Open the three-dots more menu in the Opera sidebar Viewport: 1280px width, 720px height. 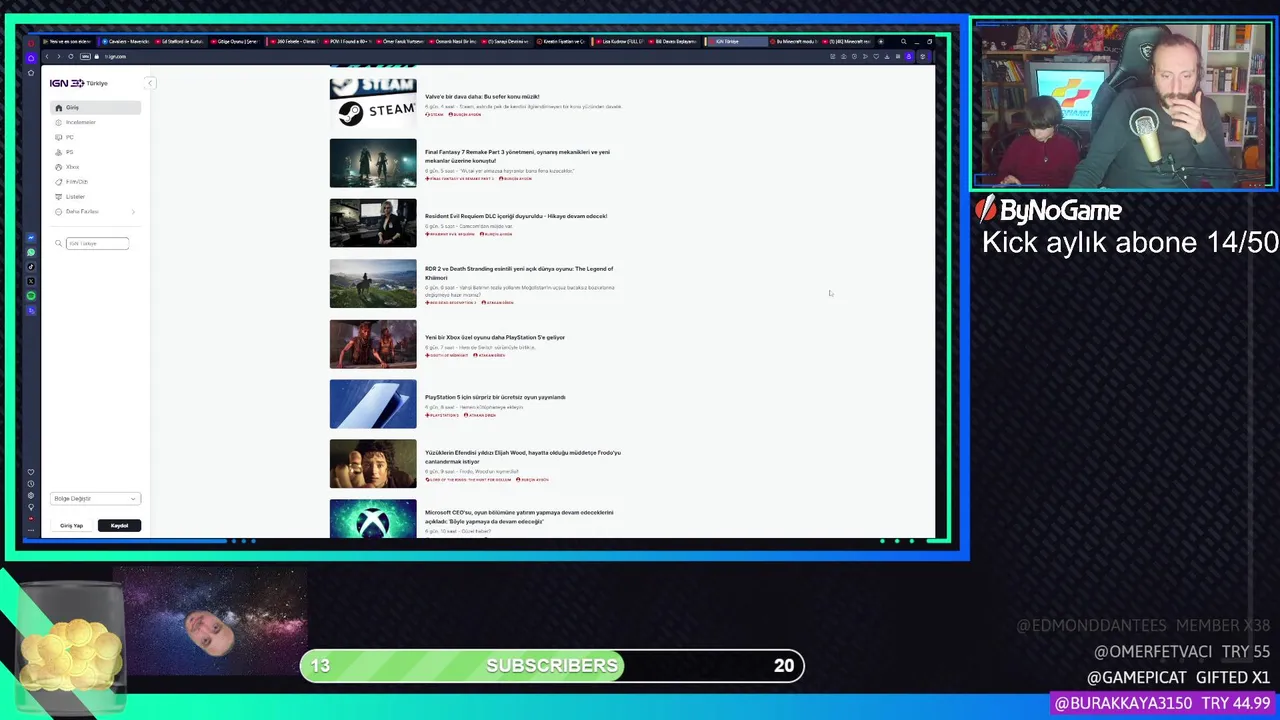point(31,530)
